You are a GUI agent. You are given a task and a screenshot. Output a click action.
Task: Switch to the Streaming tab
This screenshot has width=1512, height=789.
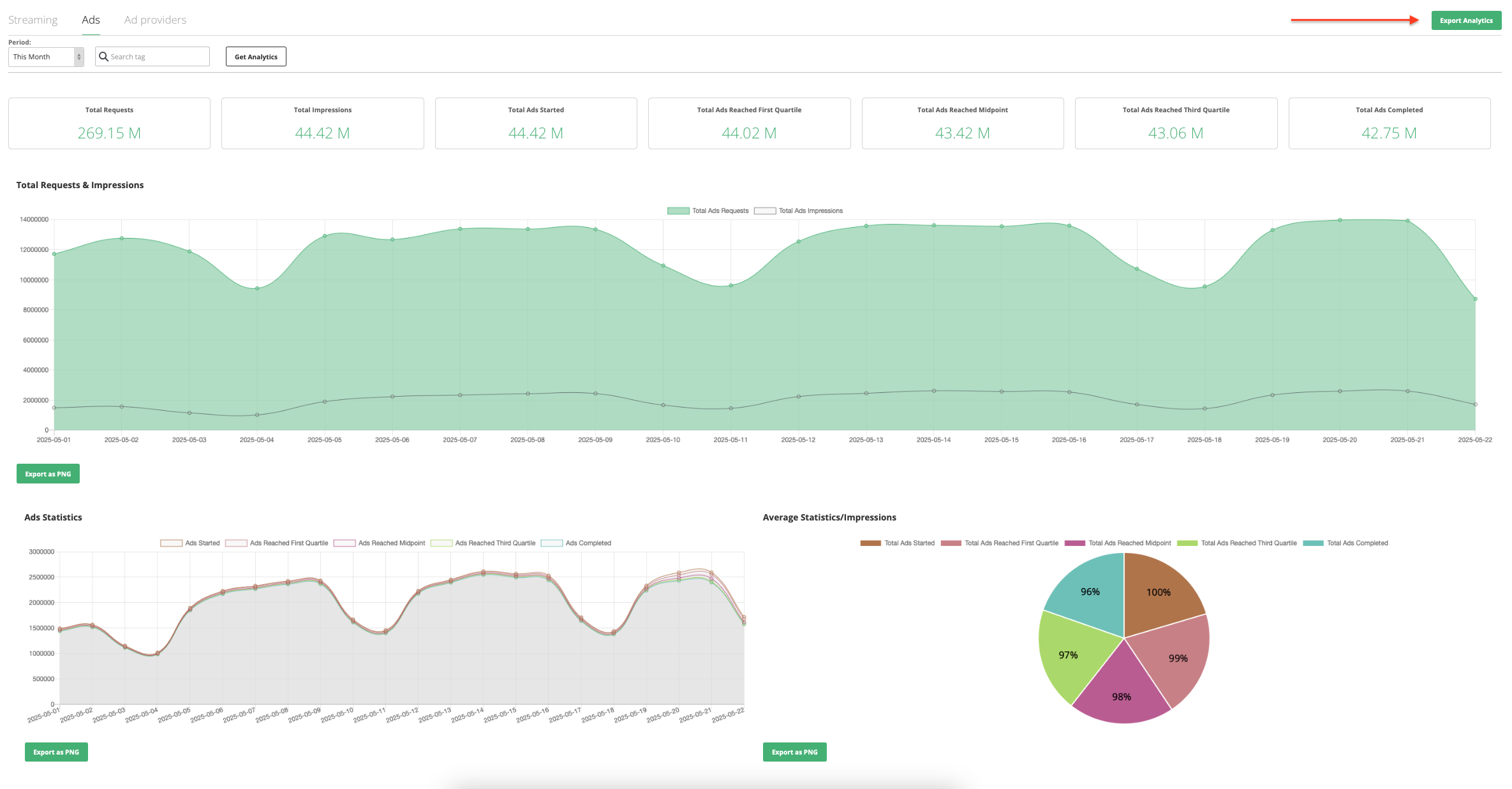[x=33, y=20]
